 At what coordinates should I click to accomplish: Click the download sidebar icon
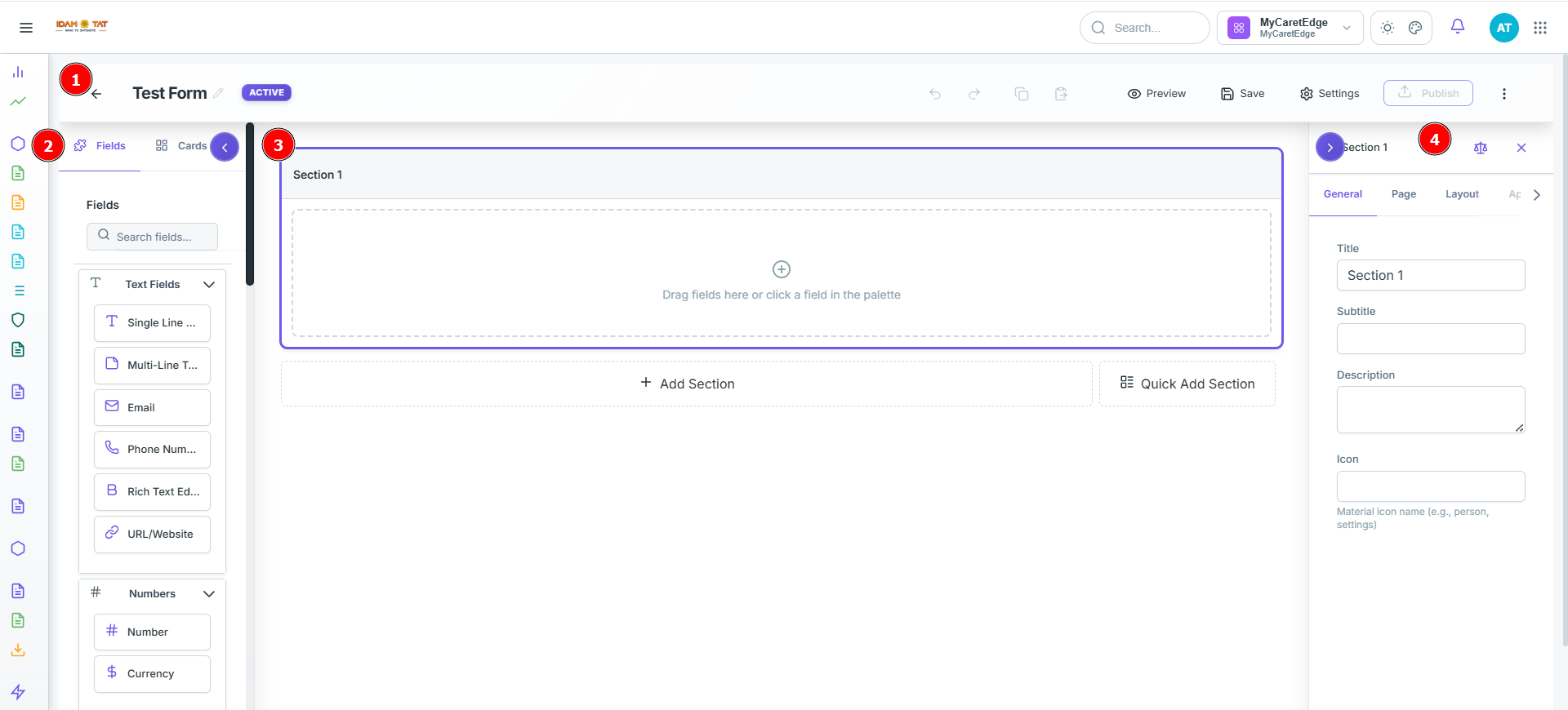[x=18, y=650]
